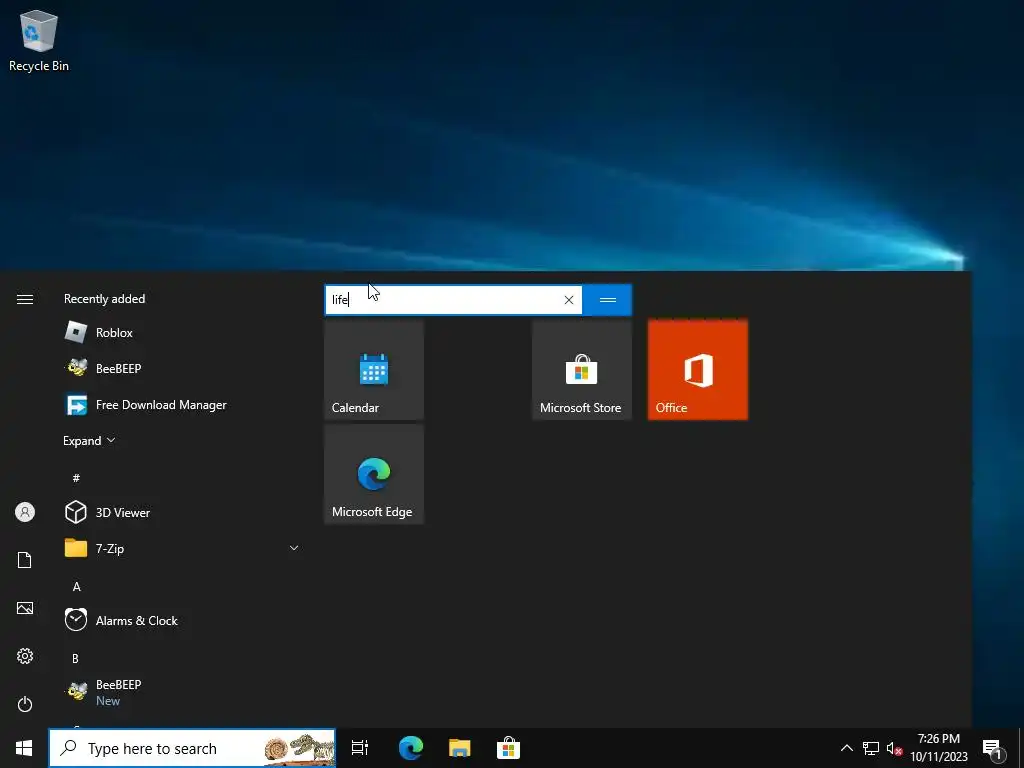Launch Microsoft Edge from the taskbar
The height and width of the screenshot is (768, 1024).
[x=411, y=748]
